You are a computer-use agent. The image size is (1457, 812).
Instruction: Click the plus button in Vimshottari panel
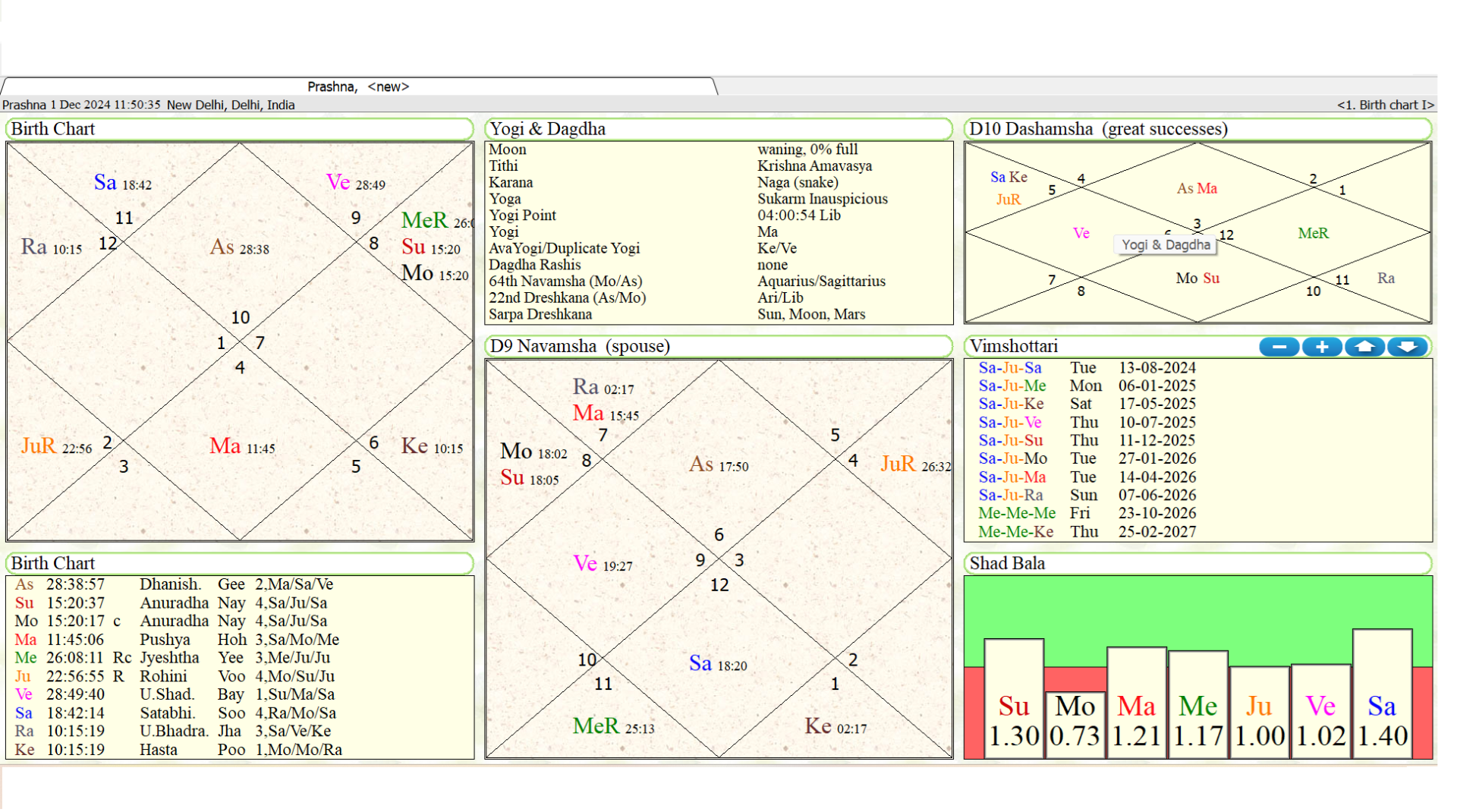click(1322, 347)
